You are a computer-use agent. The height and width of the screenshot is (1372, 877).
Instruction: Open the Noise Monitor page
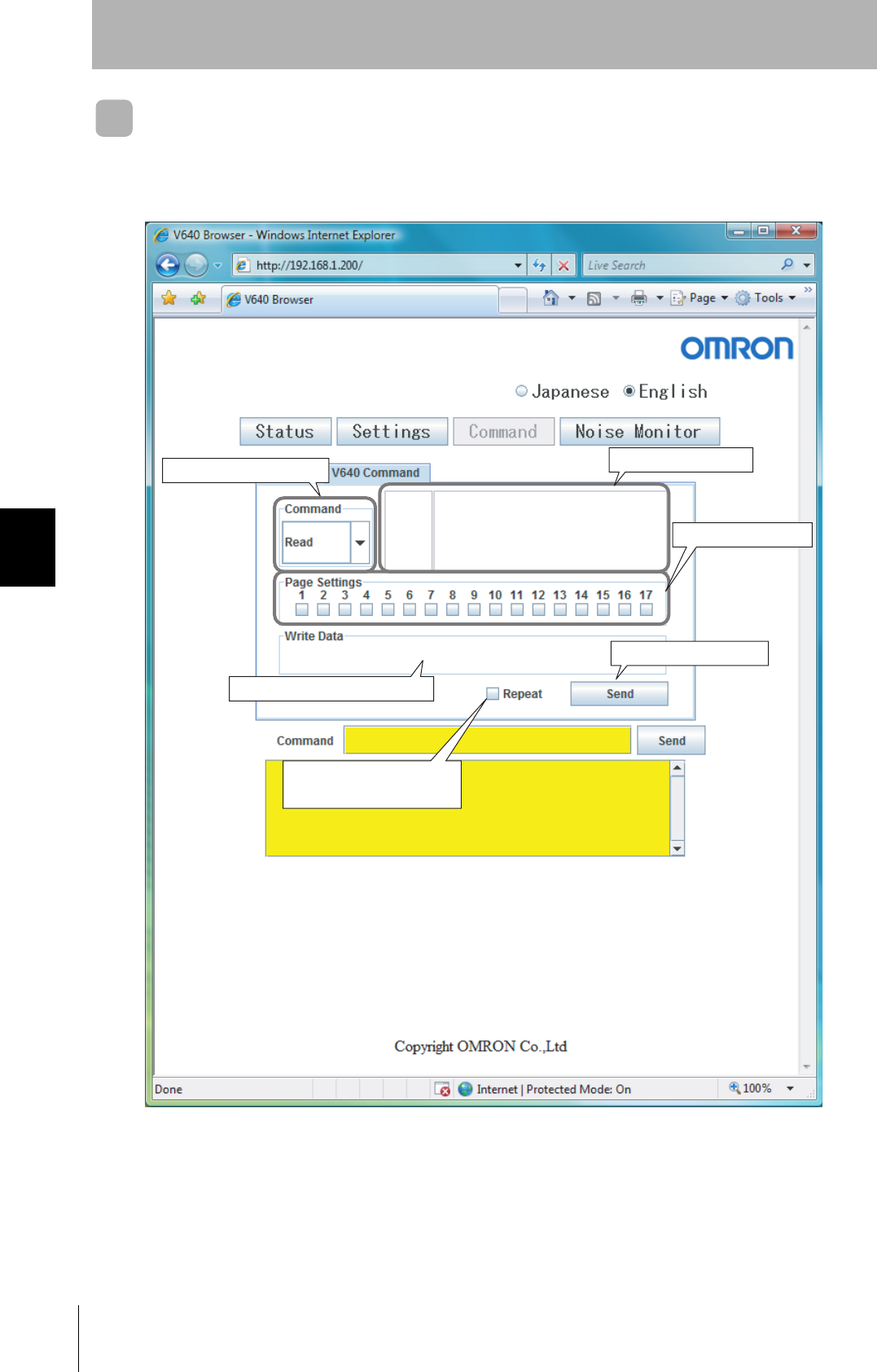click(638, 432)
